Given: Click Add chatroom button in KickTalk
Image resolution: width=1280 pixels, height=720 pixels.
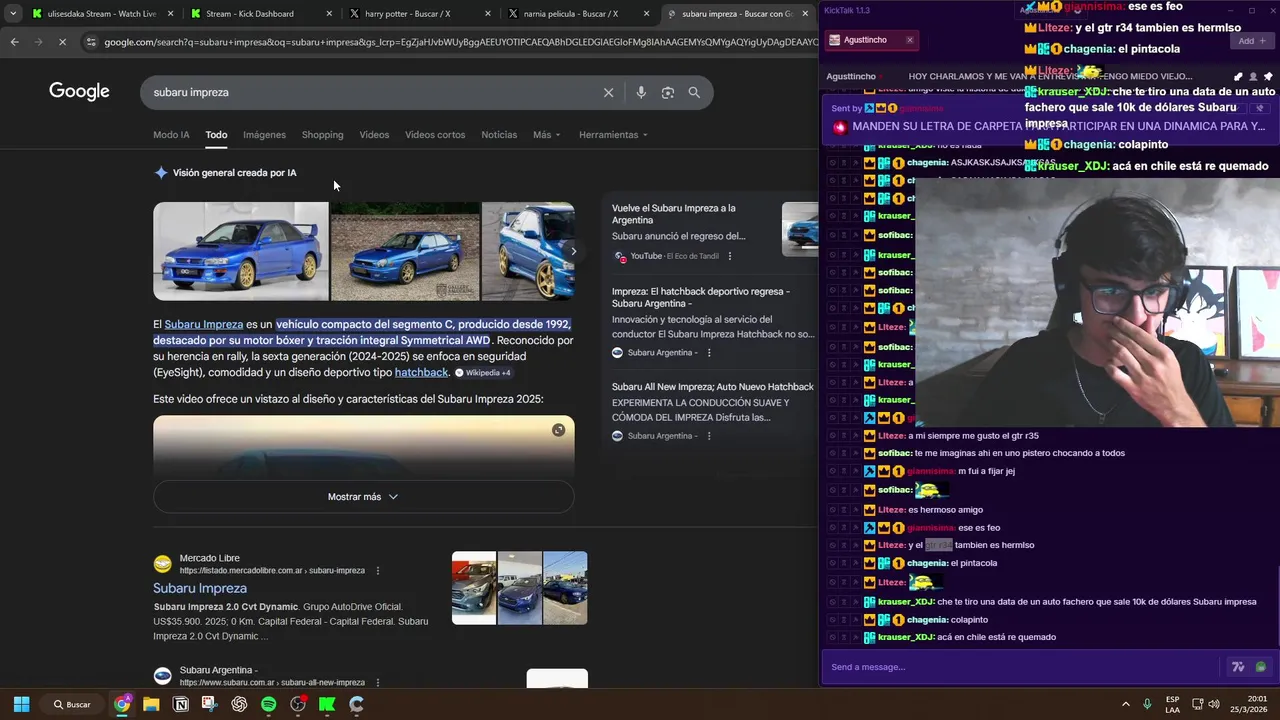Looking at the screenshot, I should (1251, 41).
